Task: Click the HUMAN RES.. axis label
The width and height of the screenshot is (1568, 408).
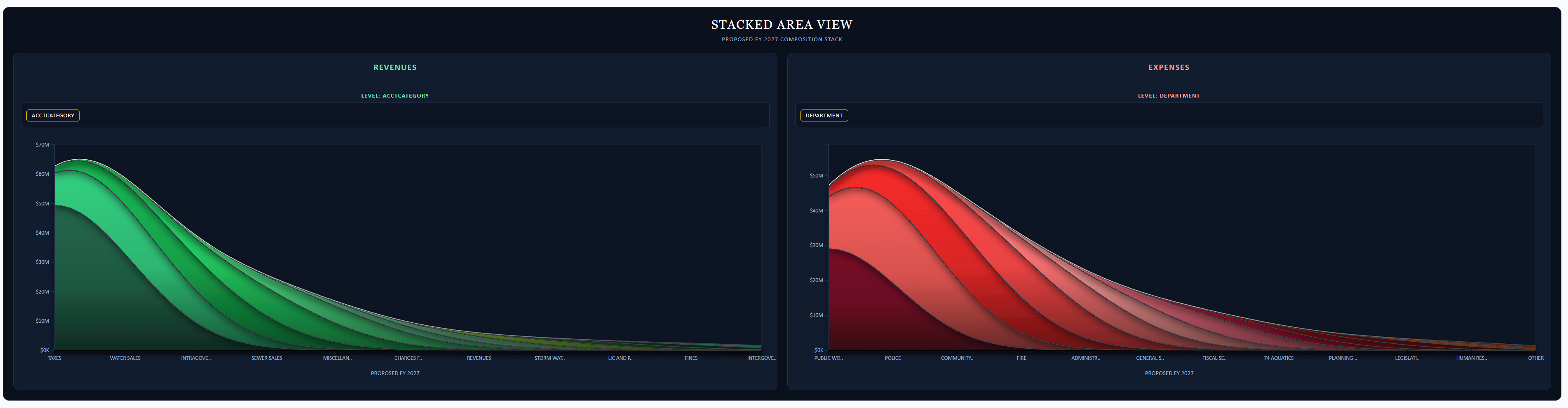Action: (1472, 358)
